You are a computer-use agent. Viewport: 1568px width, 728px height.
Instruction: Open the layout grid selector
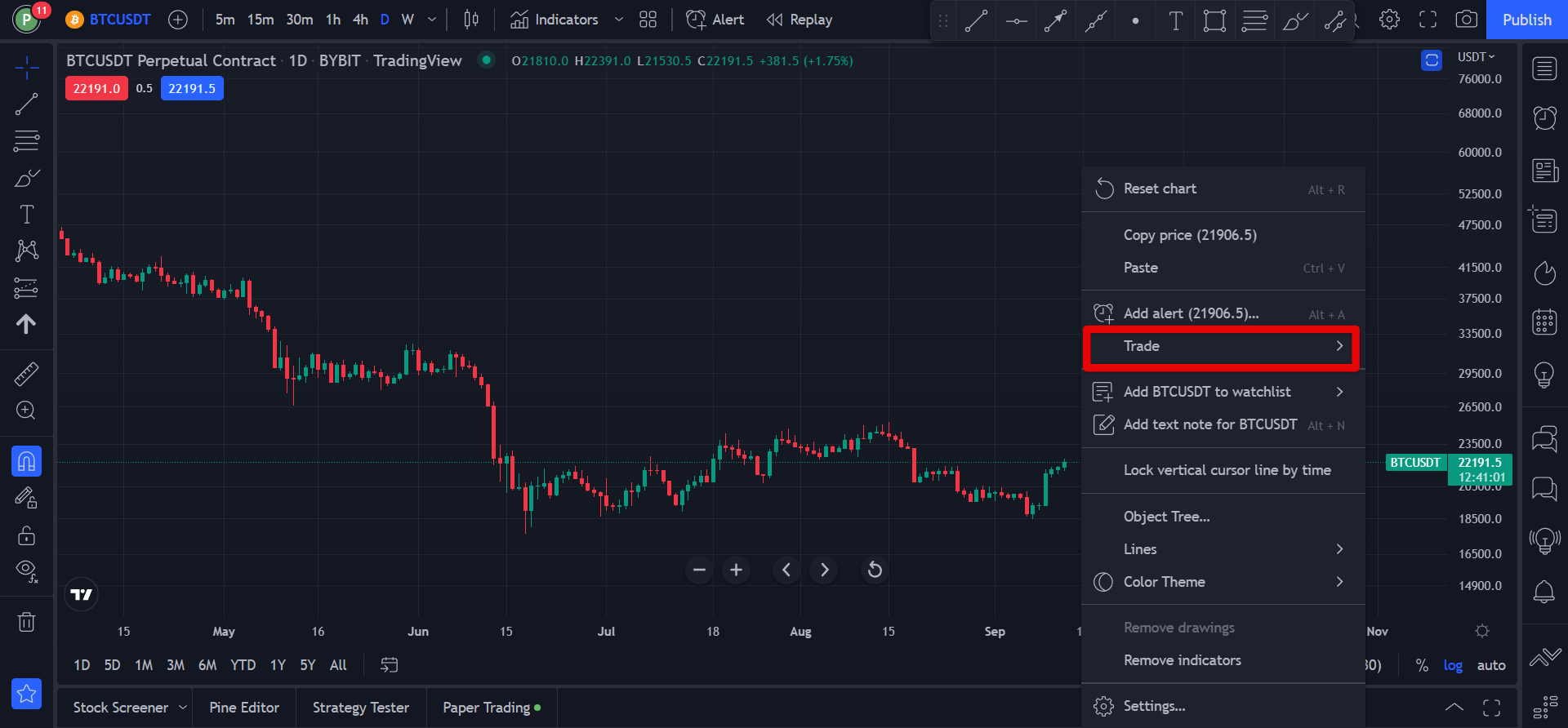click(648, 20)
